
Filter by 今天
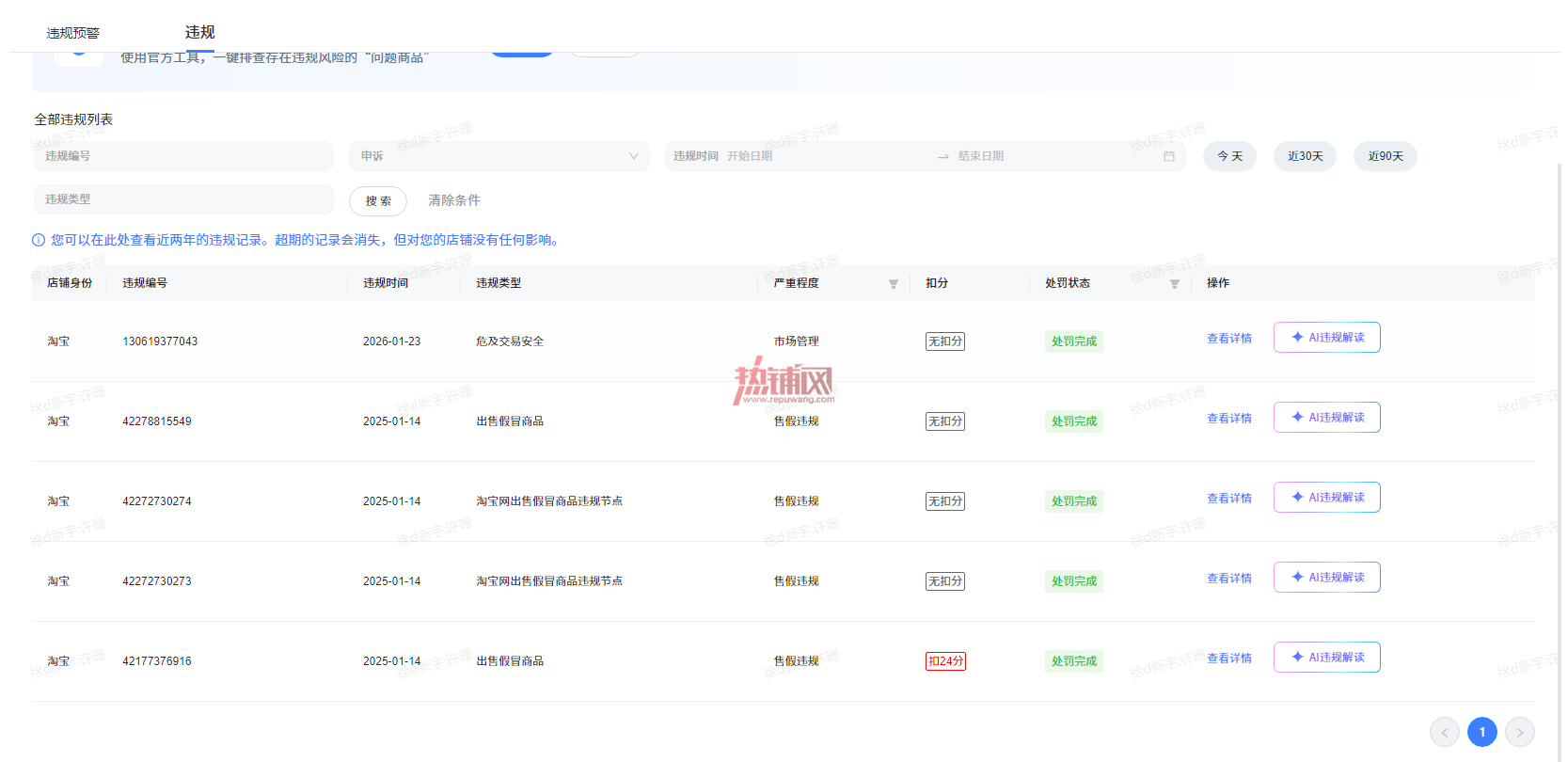point(1230,156)
